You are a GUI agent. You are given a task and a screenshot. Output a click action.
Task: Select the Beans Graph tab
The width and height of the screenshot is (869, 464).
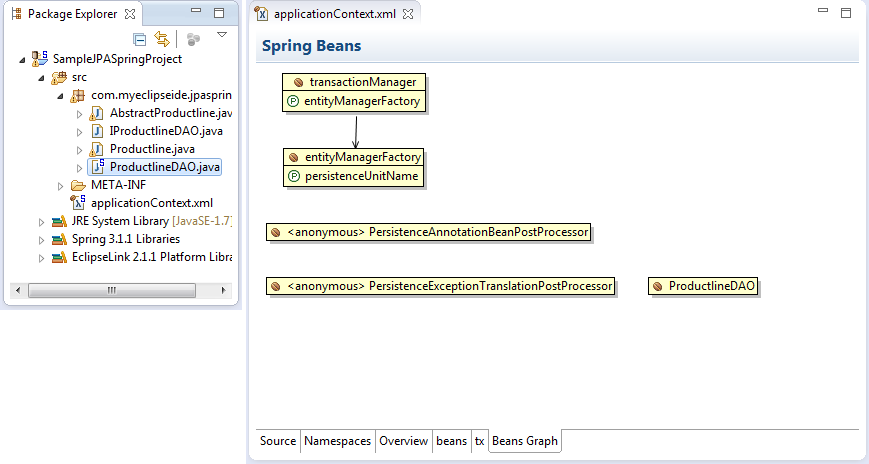[x=525, y=441]
